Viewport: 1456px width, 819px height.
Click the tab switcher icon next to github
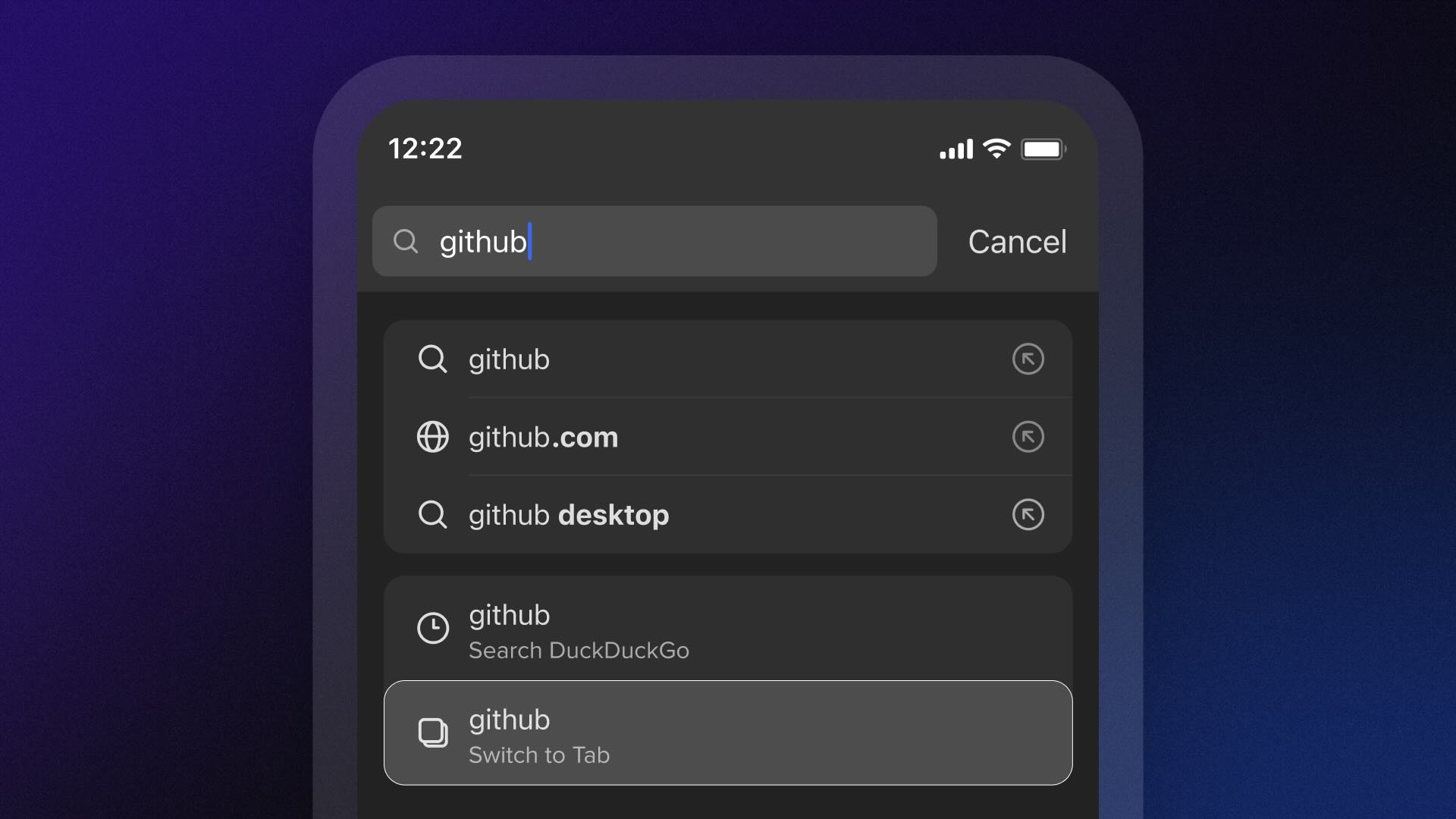tap(431, 732)
